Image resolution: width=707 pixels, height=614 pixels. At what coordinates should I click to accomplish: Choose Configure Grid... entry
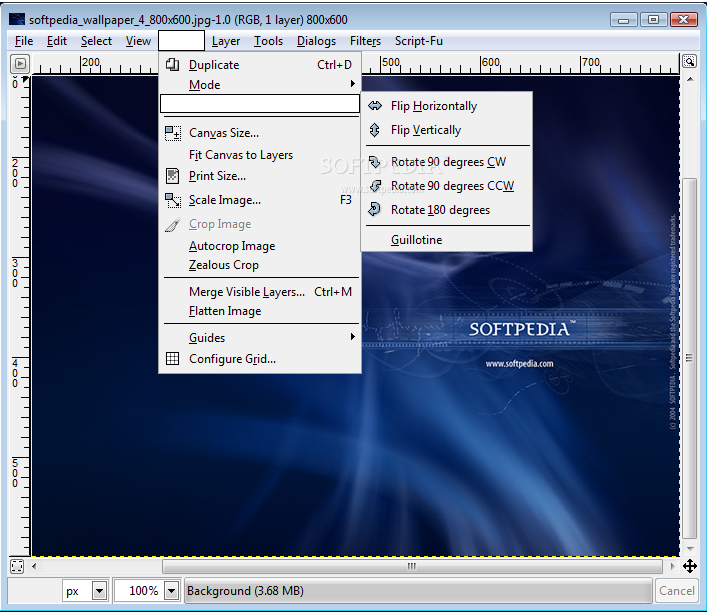tap(260, 359)
